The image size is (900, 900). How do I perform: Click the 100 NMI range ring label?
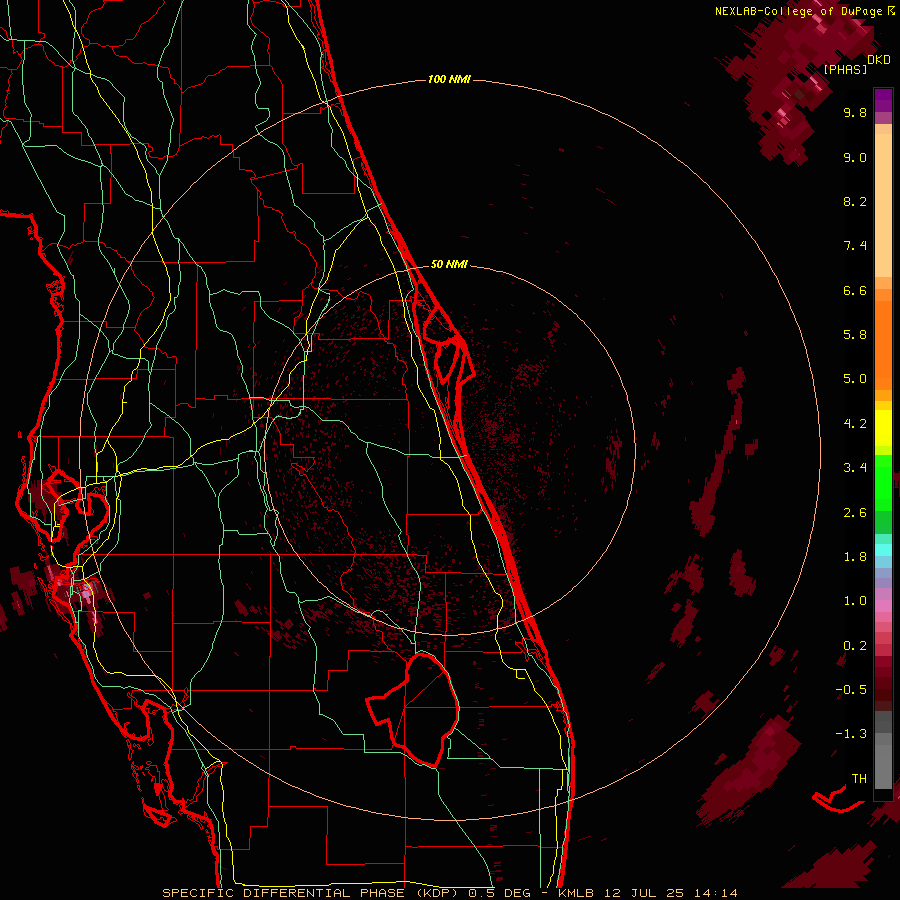(x=449, y=79)
